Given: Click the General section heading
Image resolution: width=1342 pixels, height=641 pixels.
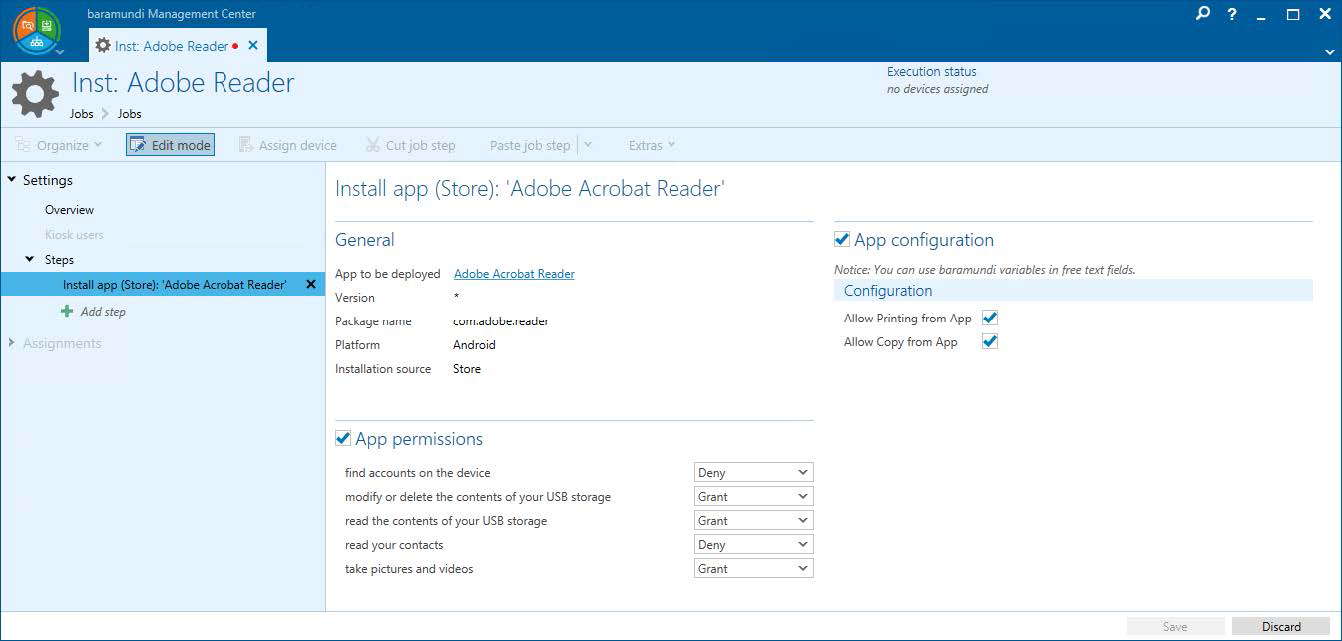Looking at the screenshot, I should 365,240.
